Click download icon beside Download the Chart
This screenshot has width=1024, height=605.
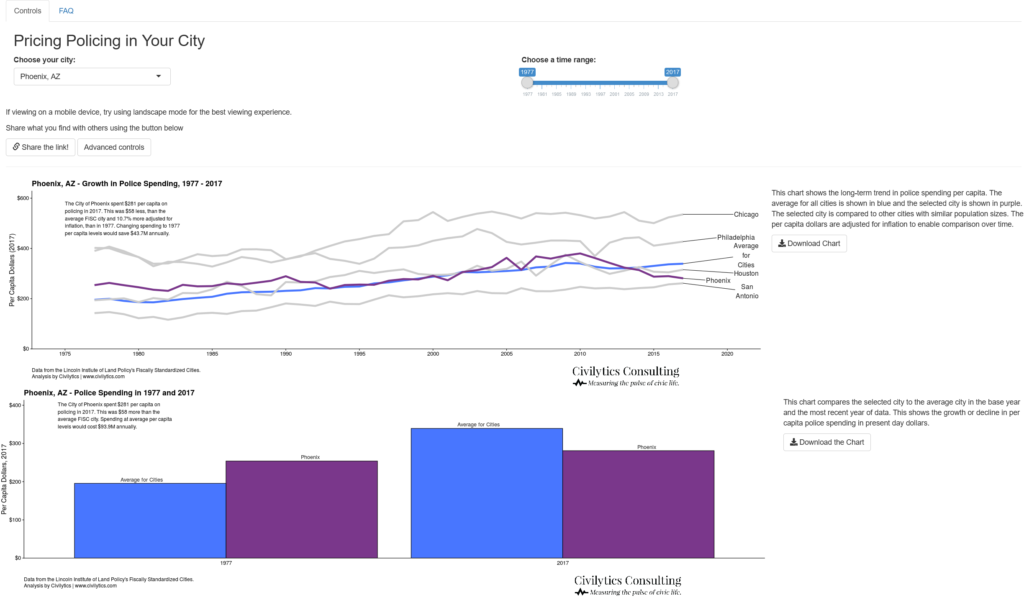[793, 442]
